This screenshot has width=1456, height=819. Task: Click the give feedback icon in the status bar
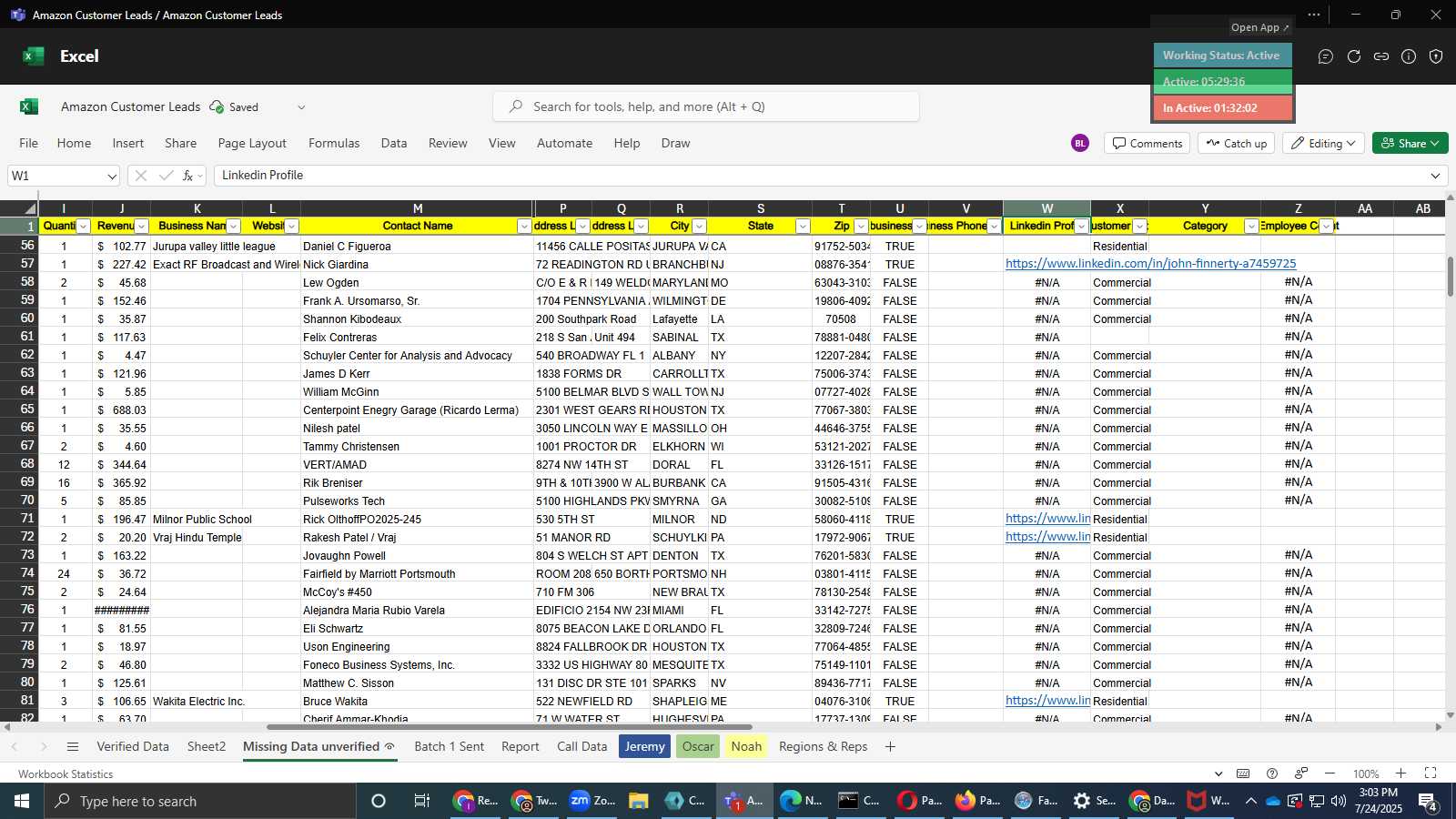[1301, 773]
